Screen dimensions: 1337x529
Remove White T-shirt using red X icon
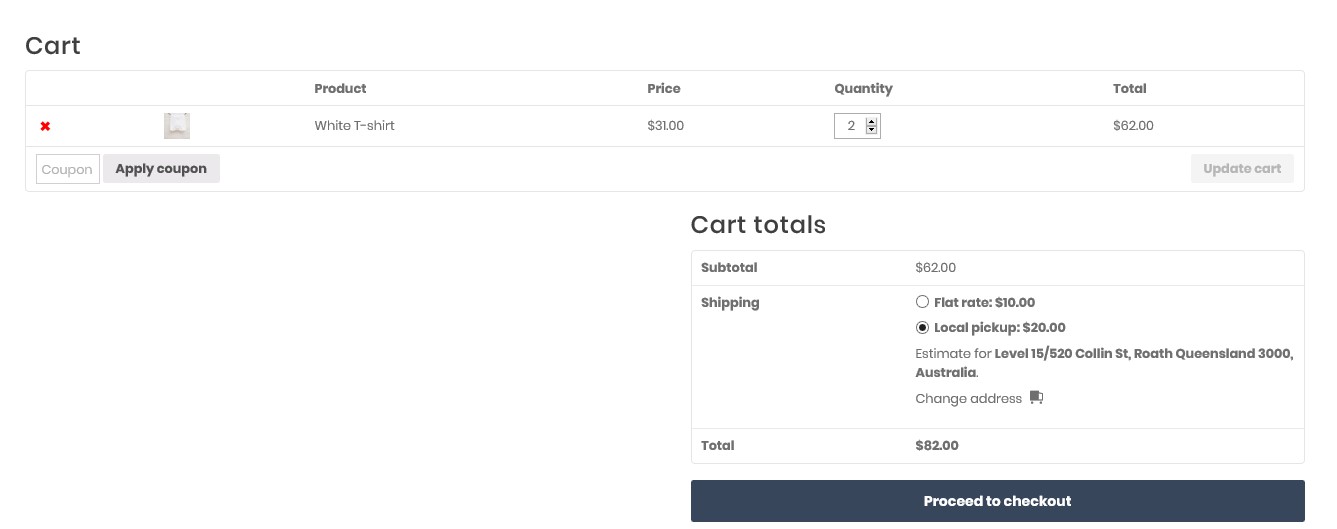point(45,126)
